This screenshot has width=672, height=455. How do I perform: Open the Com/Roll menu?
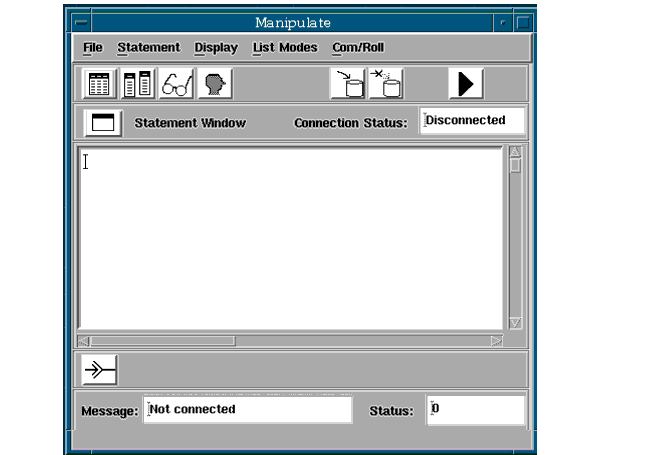coord(358,47)
